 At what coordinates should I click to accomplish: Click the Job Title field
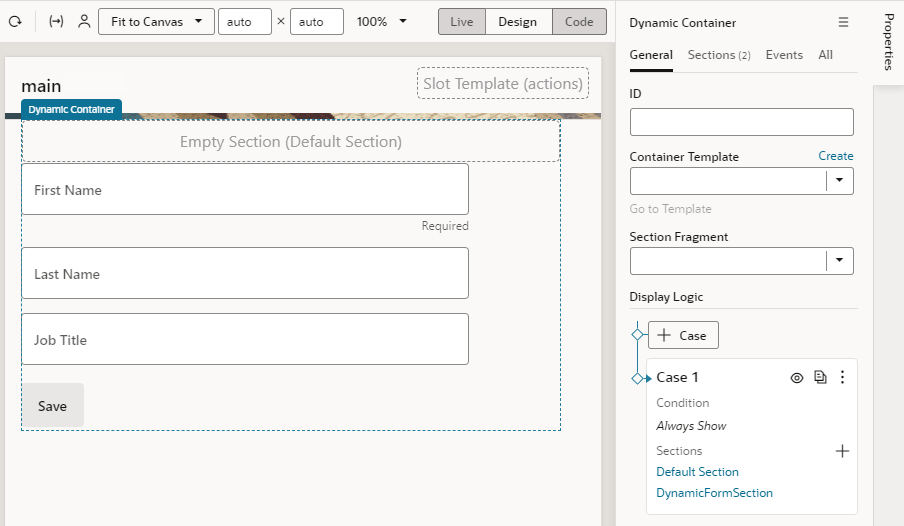pyautogui.click(x=245, y=340)
